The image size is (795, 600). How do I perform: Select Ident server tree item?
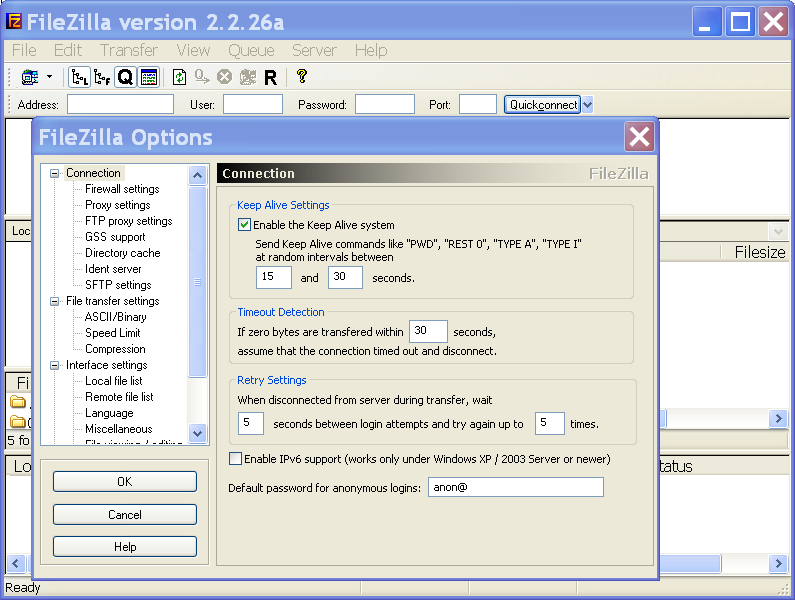tap(113, 269)
